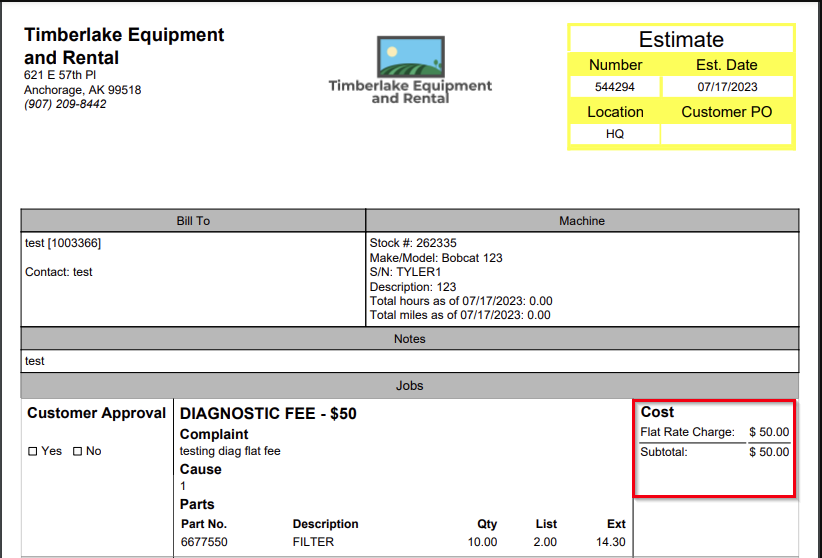Image resolution: width=822 pixels, height=558 pixels.
Task: Click the Timberlake Equipment logo image
Action: [x=410, y=70]
